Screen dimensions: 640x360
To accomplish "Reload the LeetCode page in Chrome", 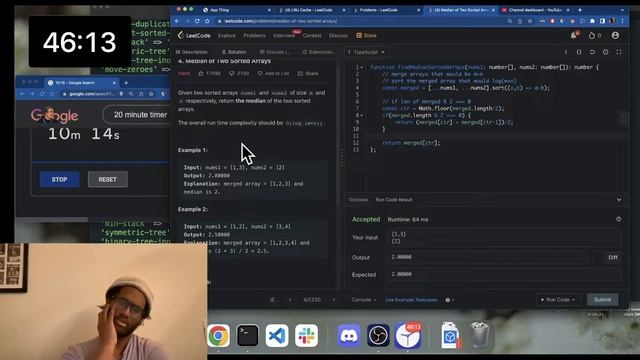I will coord(197,21).
